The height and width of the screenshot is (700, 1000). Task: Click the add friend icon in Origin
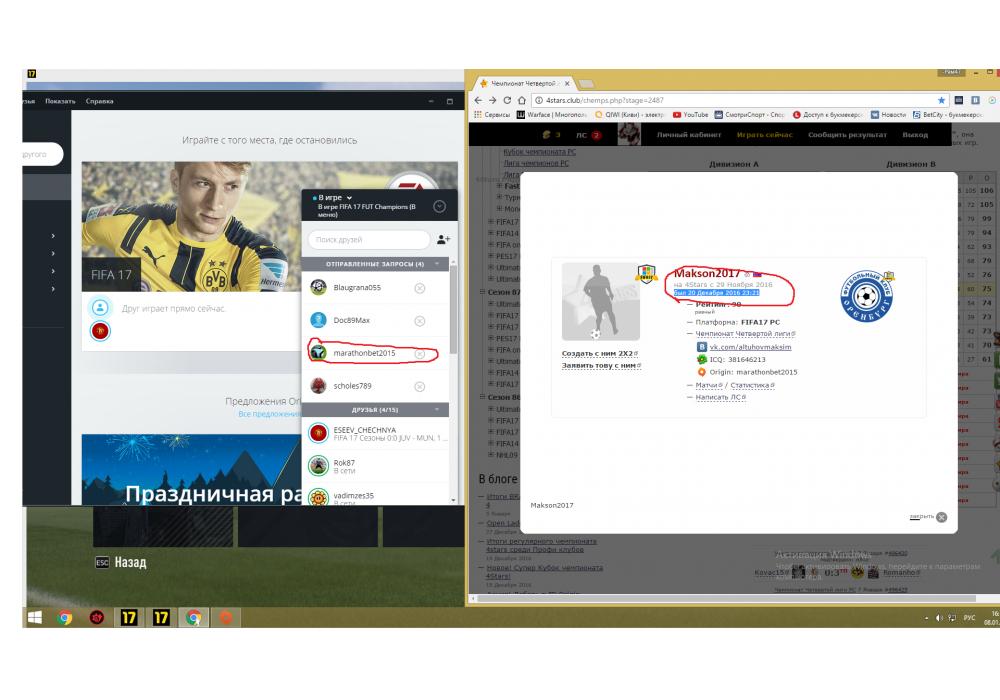[x=443, y=240]
